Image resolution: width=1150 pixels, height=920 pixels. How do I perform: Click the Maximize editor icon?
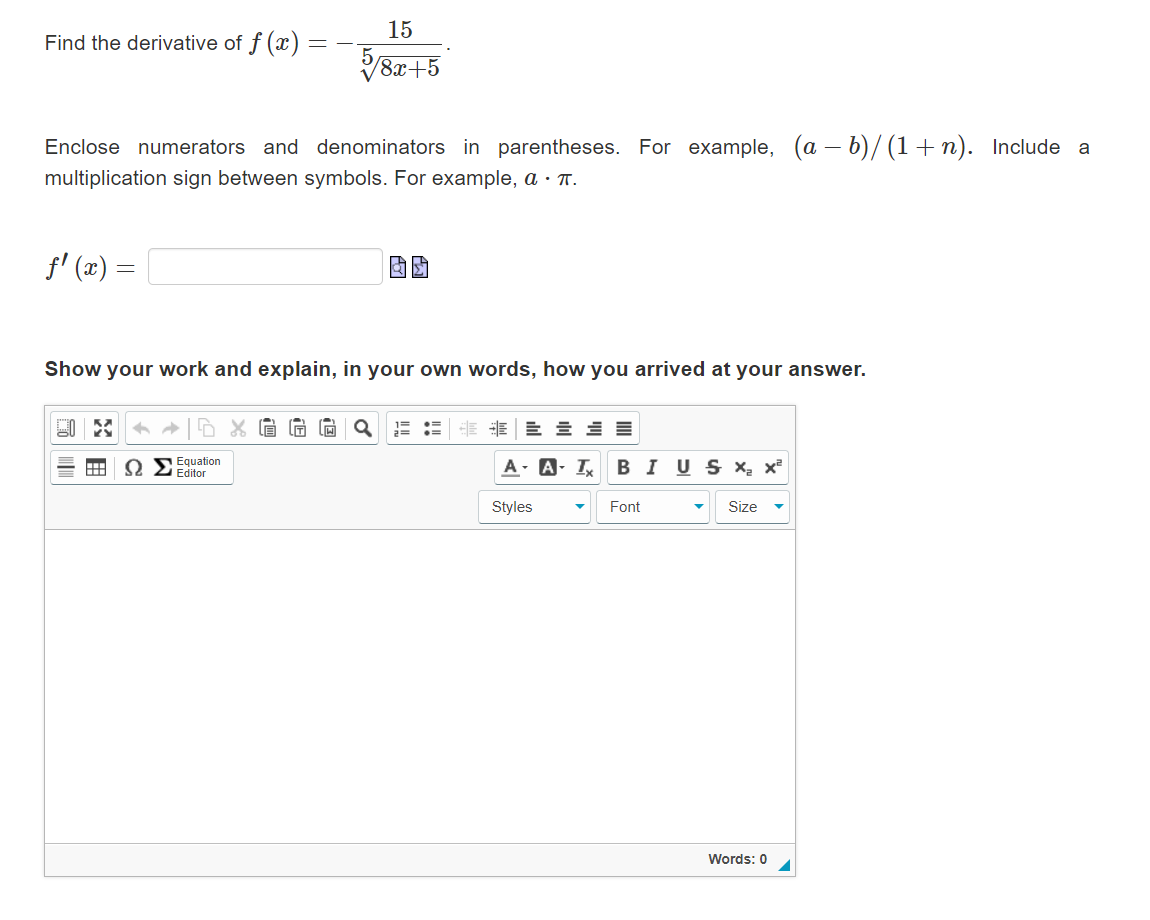click(x=102, y=428)
